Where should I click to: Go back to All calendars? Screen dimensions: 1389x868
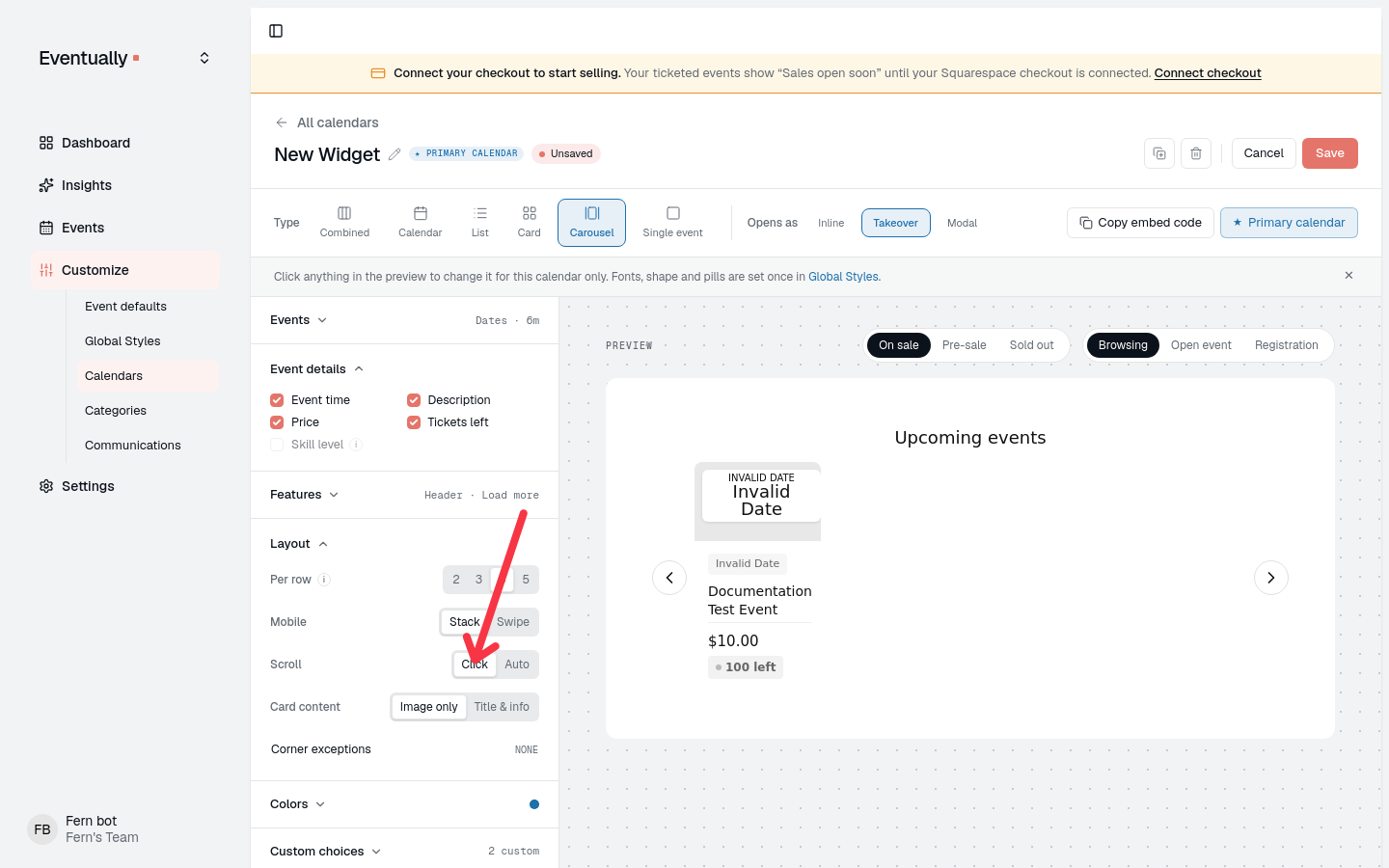[x=327, y=122]
